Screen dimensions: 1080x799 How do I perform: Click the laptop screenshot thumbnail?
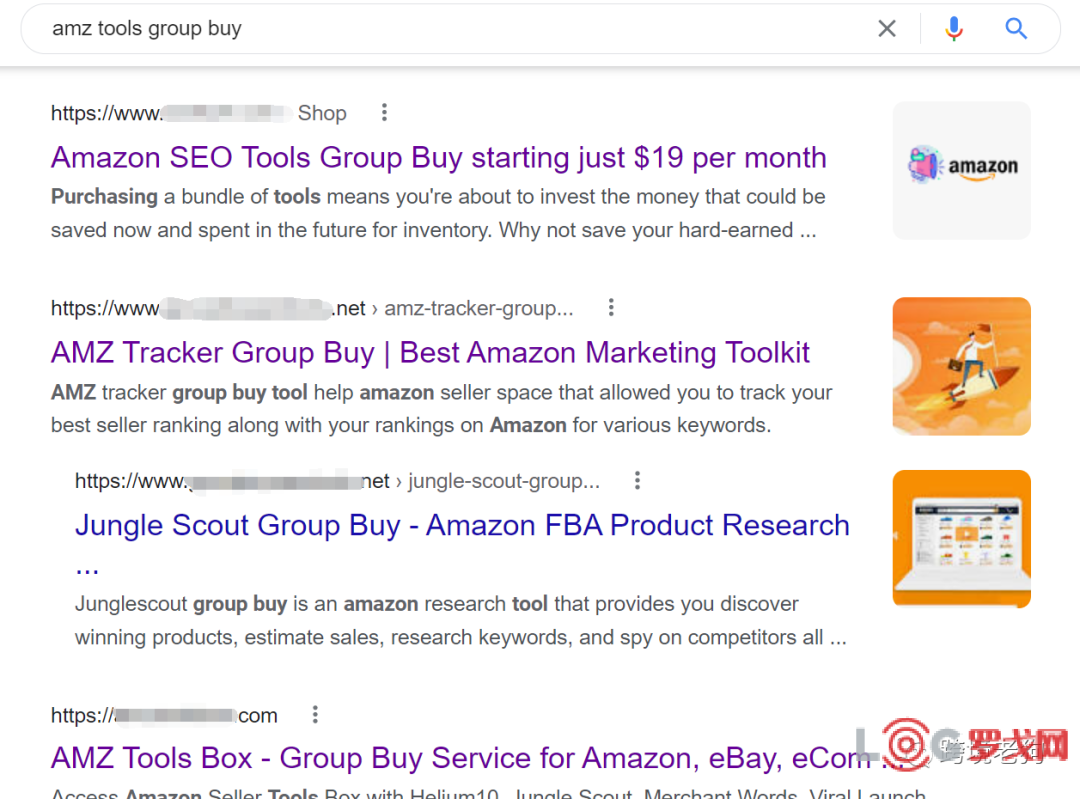pos(961,539)
